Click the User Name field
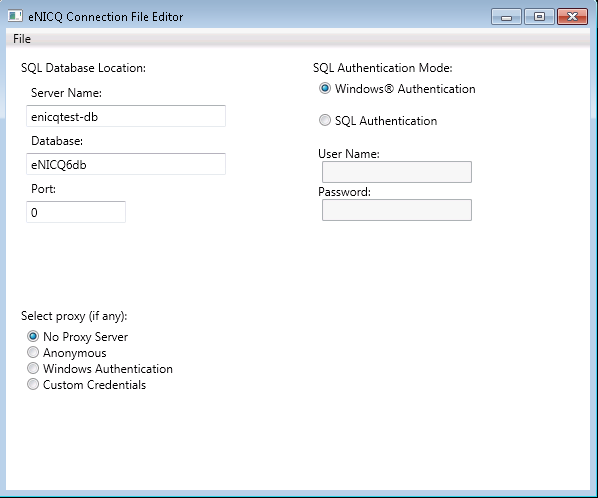Image resolution: width=598 pixels, height=498 pixels. point(397,172)
